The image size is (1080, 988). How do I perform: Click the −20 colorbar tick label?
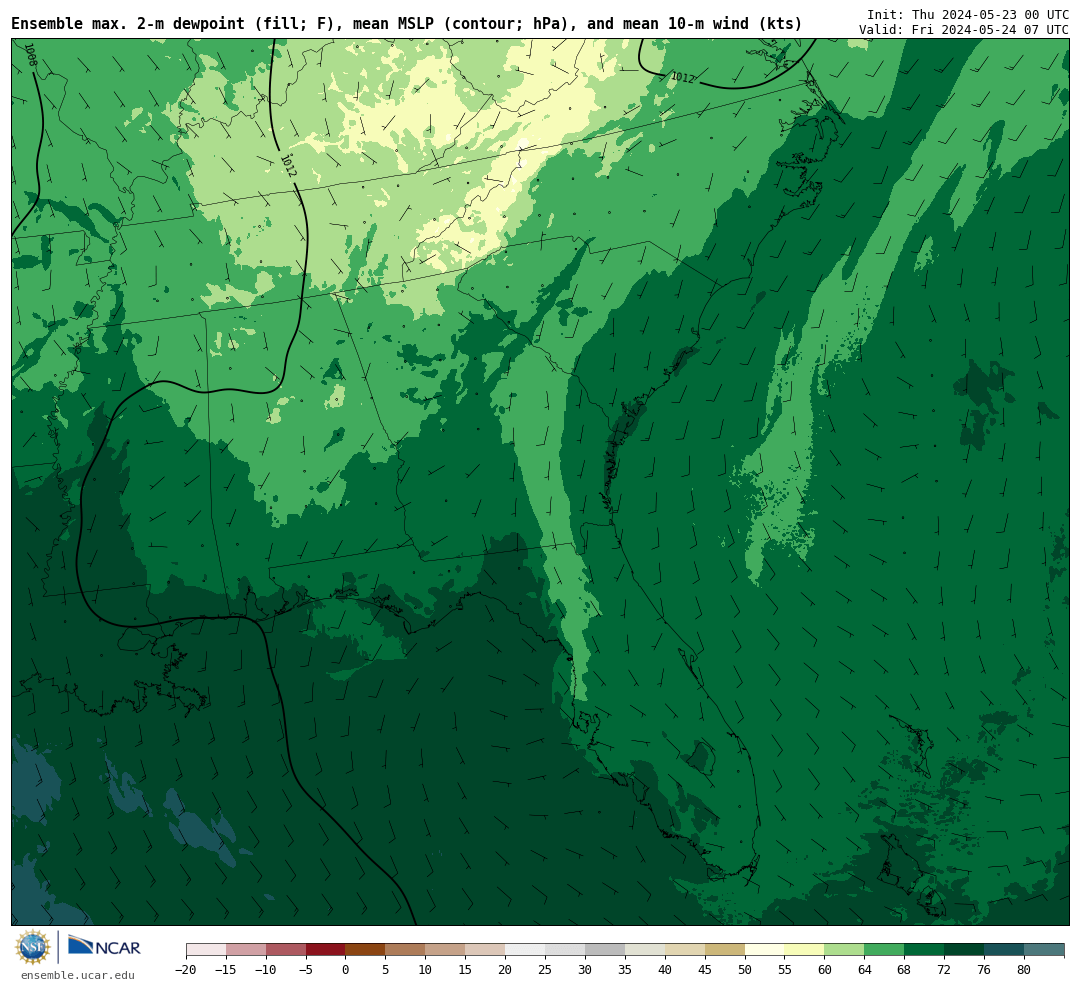tap(186, 970)
